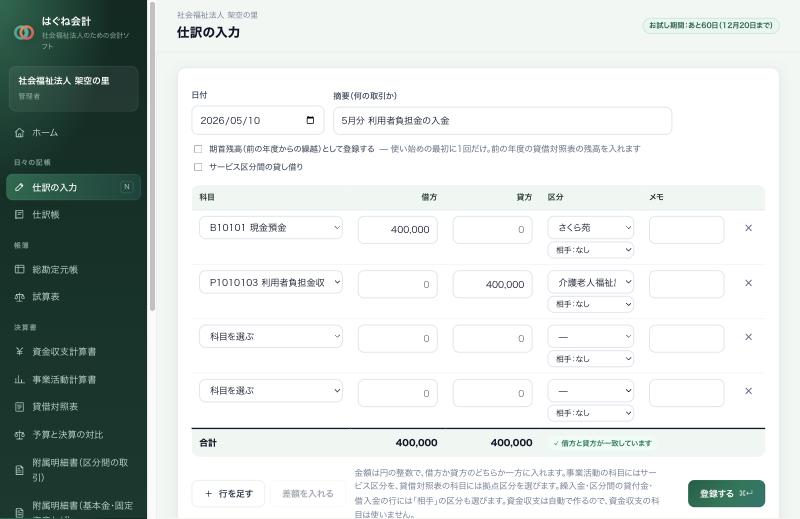This screenshot has height=519, width=800.
Task: Open 附属明細書(区分間の取引) from the sidebar
Action: click(73, 470)
